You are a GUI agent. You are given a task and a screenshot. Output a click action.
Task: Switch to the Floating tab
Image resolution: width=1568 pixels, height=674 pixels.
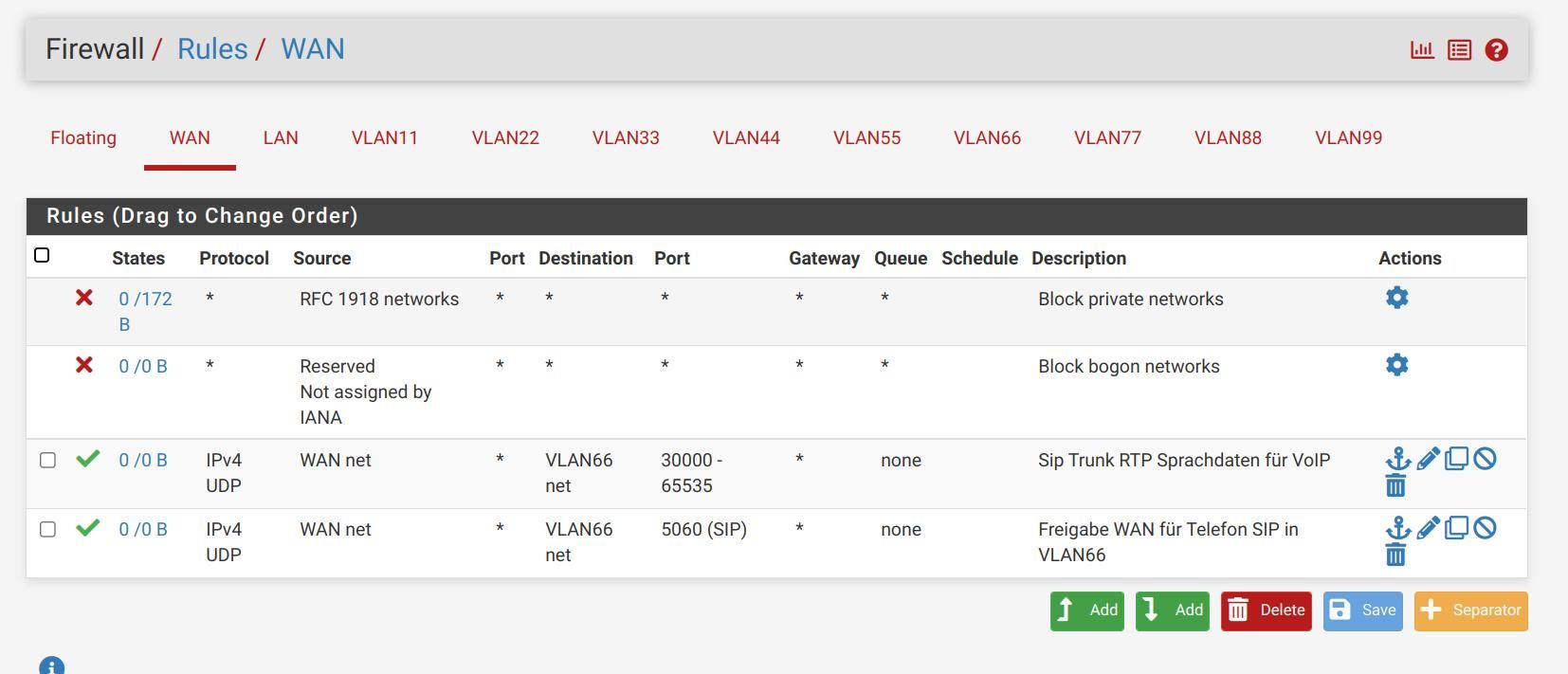(83, 138)
